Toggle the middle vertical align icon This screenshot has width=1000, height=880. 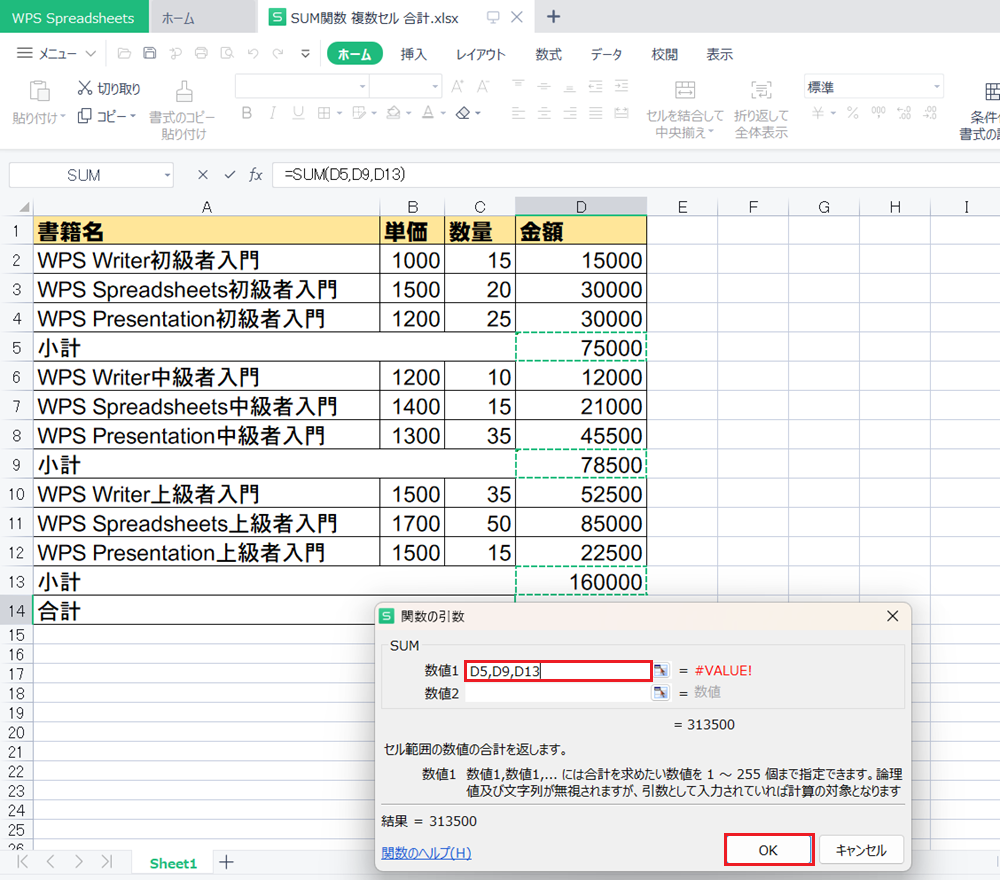(x=544, y=85)
